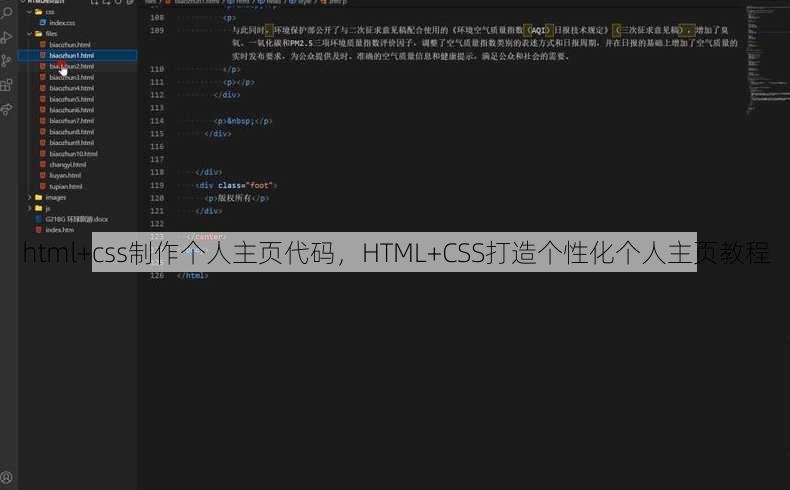Click the CSS file icon beside index.css
Screen dimensions: 790x490
[43, 23]
